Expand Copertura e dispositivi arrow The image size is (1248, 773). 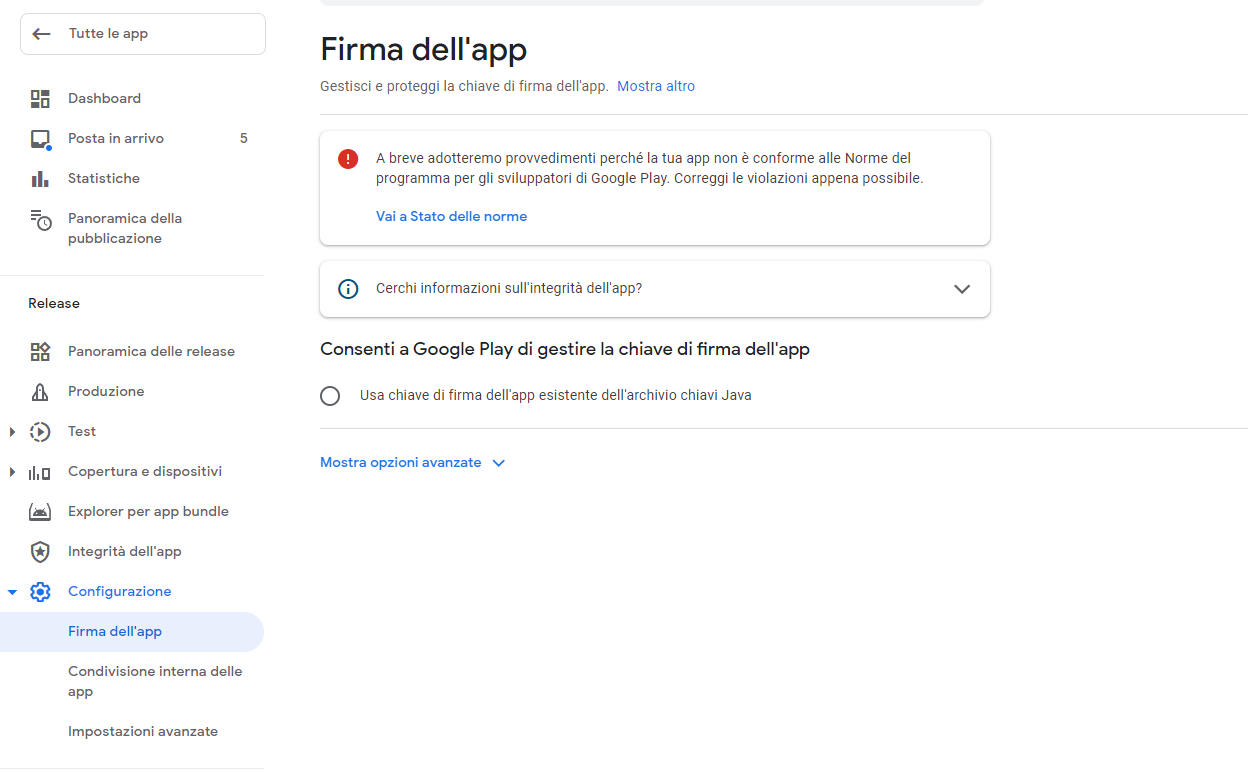[x=12, y=472]
